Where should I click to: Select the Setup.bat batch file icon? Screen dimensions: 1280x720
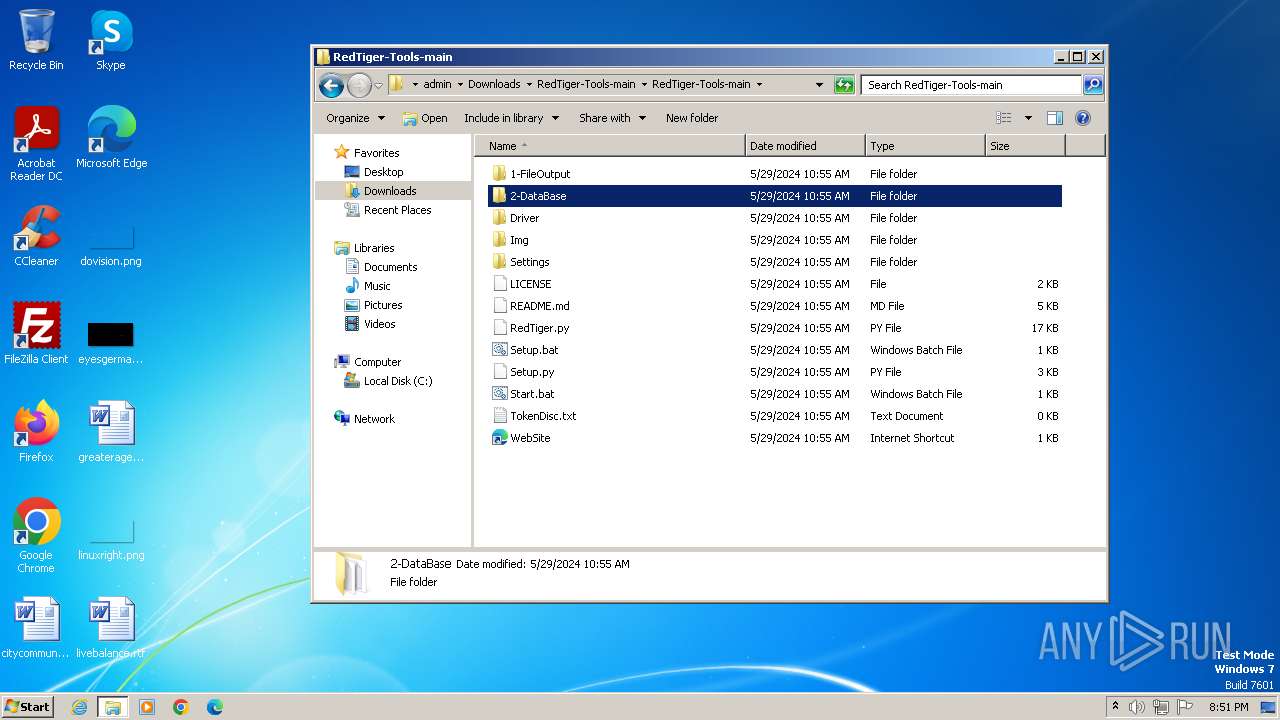pos(500,350)
